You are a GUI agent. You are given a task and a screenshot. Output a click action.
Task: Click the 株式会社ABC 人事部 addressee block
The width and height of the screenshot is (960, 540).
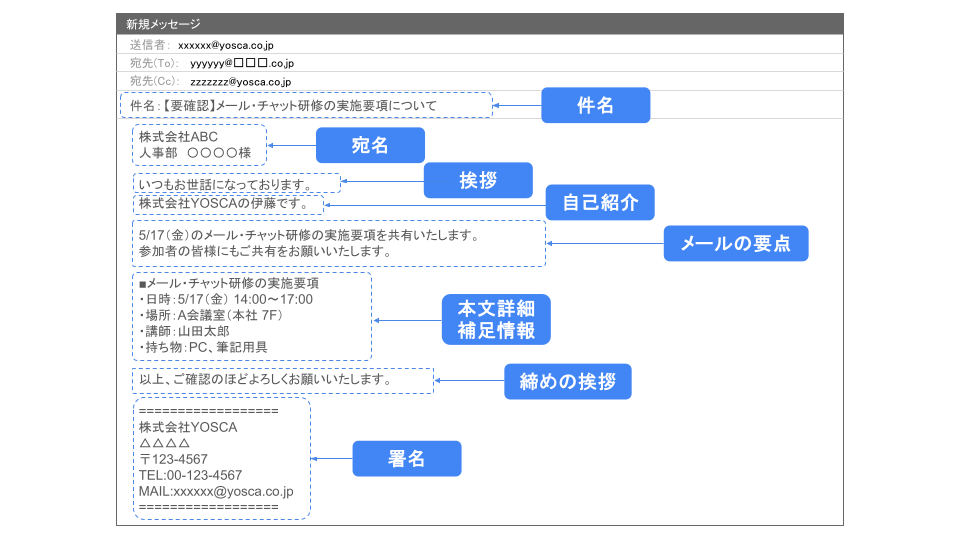200,145
